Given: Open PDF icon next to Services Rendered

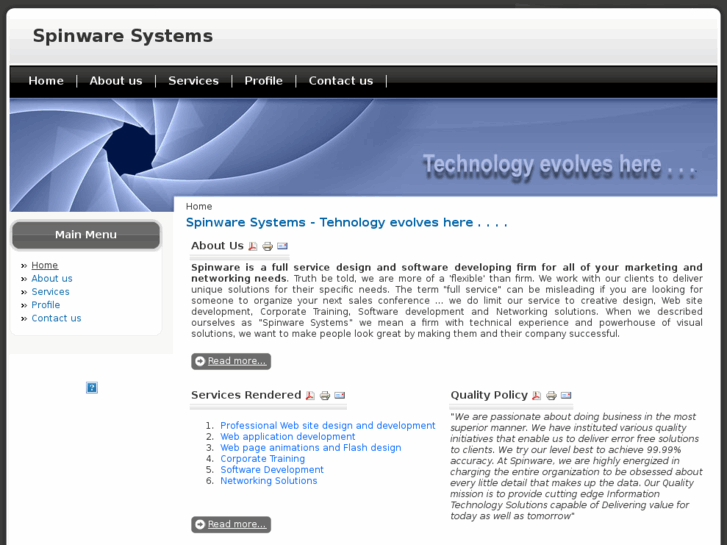Looking at the screenshot, I should 310,396.
